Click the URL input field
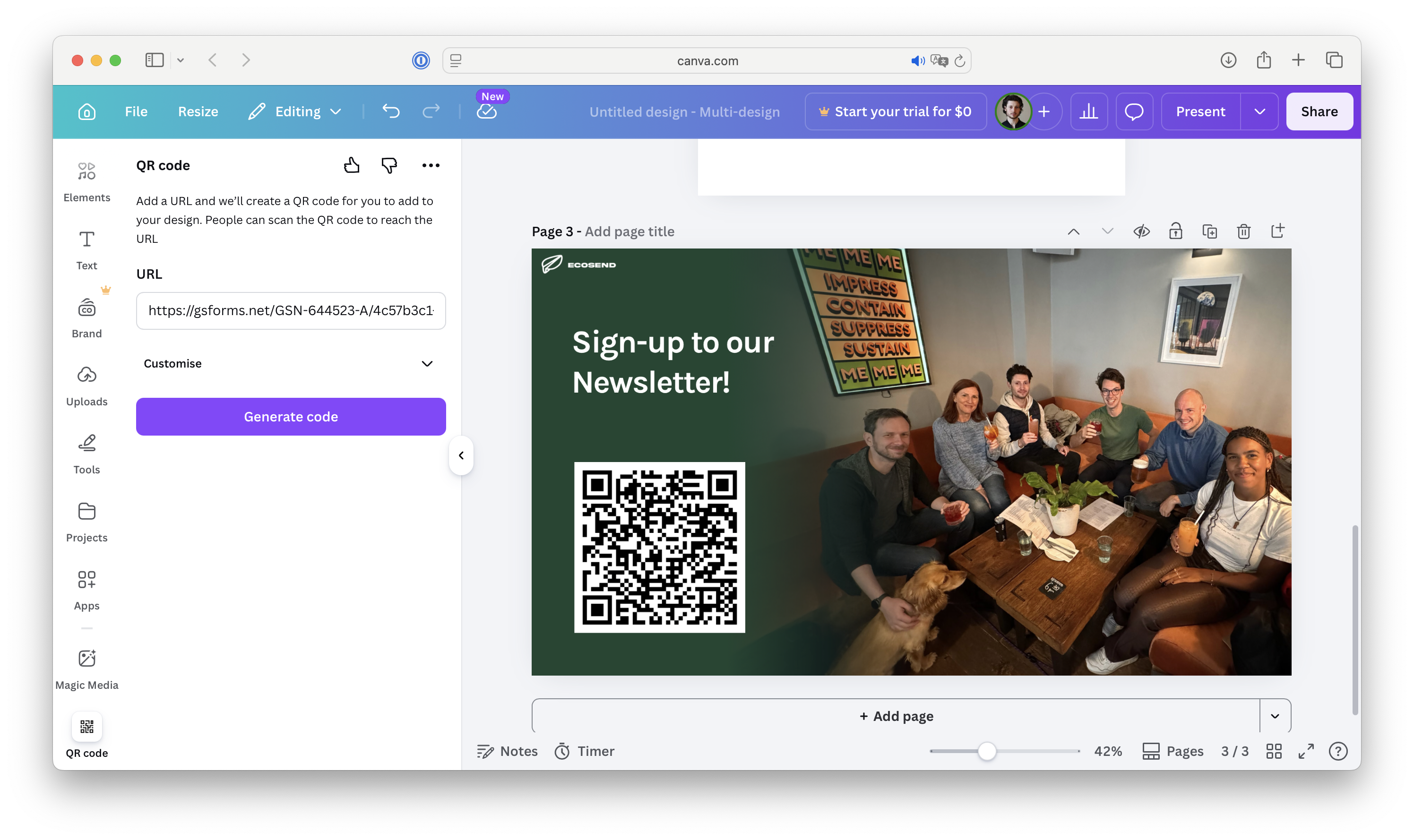The width and height of the screenshot is (1414, 840). pyautogui.click(x=290, y=311)
